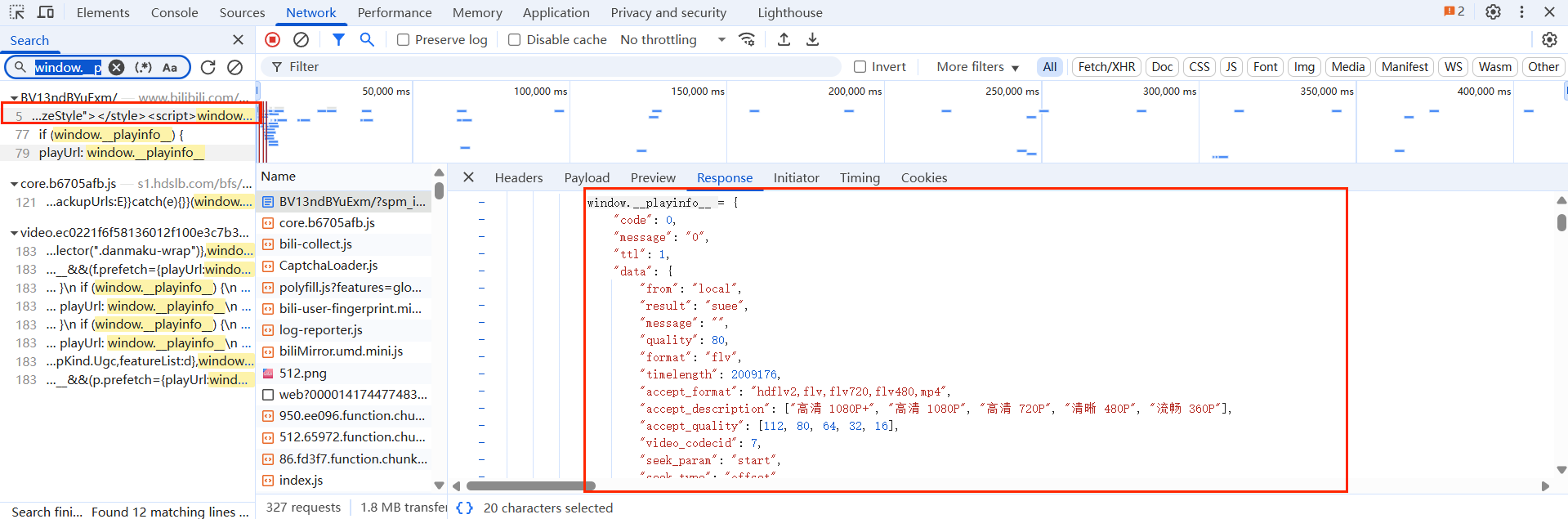Filter requests by Doc type

[x=1162, y=67]
